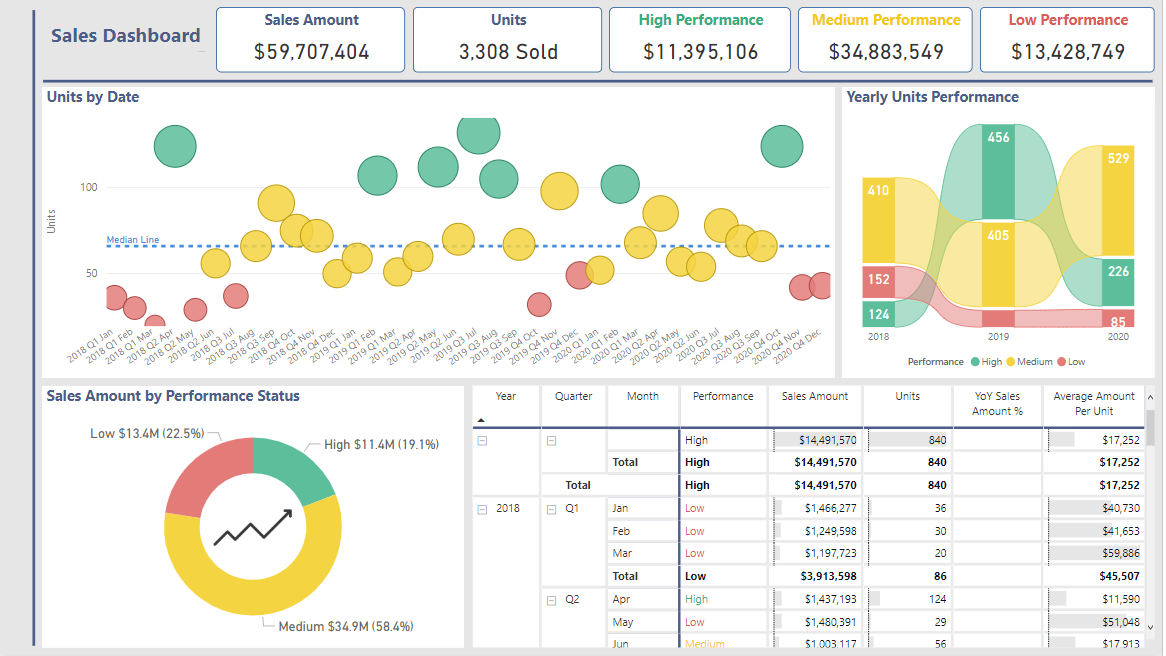This screenshot has width=1166, height=656.
Task: Click the 2020 Low bar labeled 85
Action: (1118, 319)
